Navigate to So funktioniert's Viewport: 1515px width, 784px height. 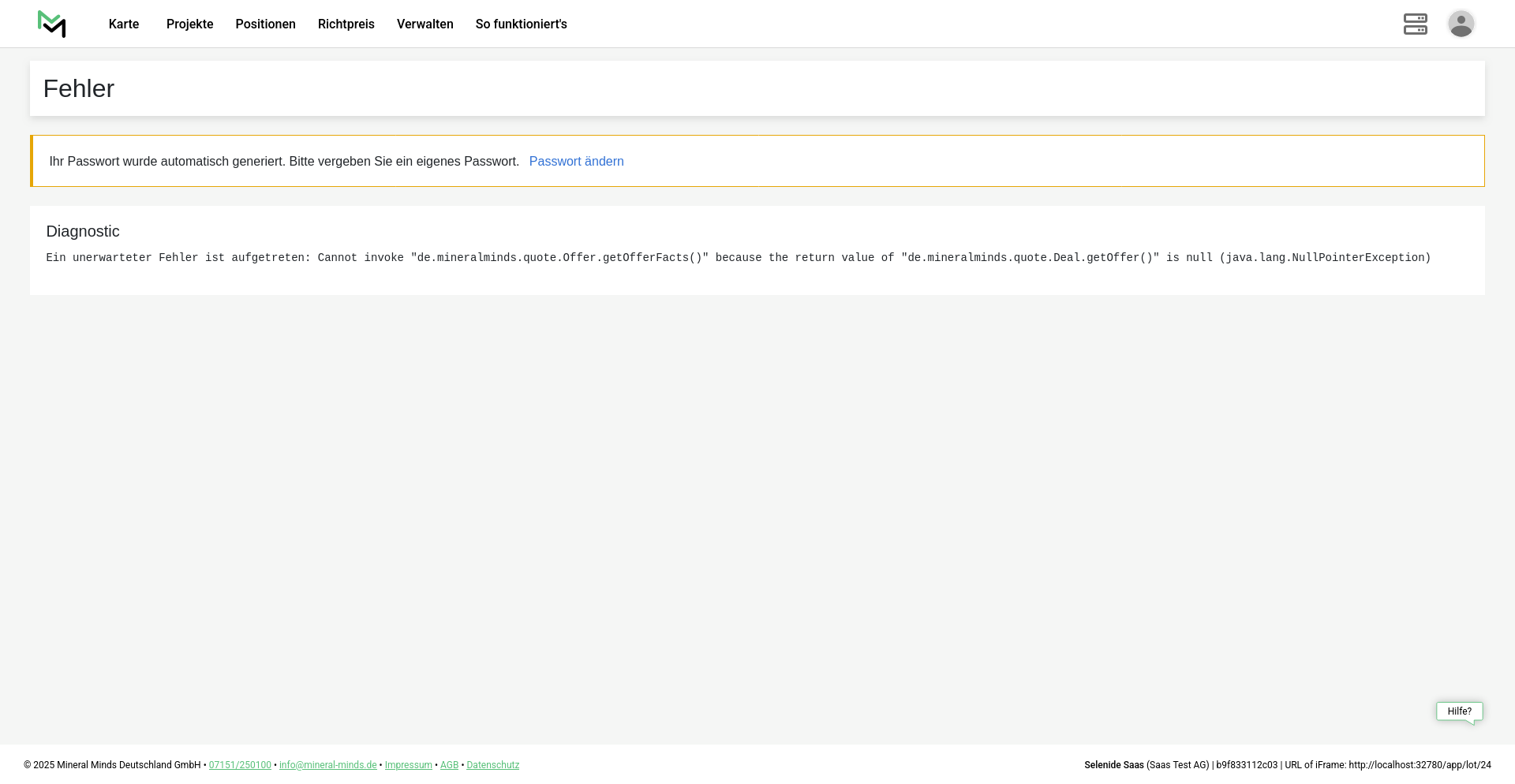click(x=521, y=24)
